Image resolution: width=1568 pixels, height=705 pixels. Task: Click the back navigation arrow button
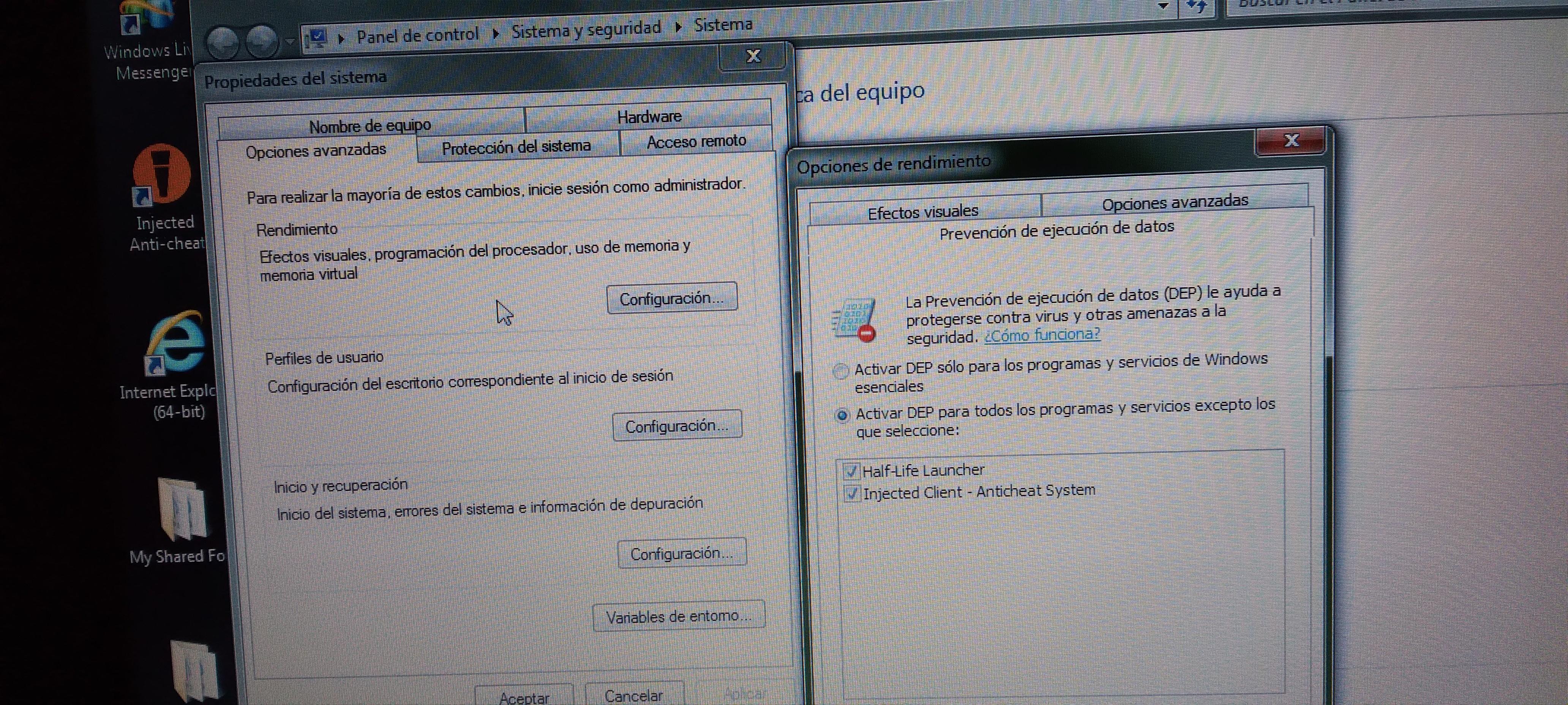[x=223, y=43]
